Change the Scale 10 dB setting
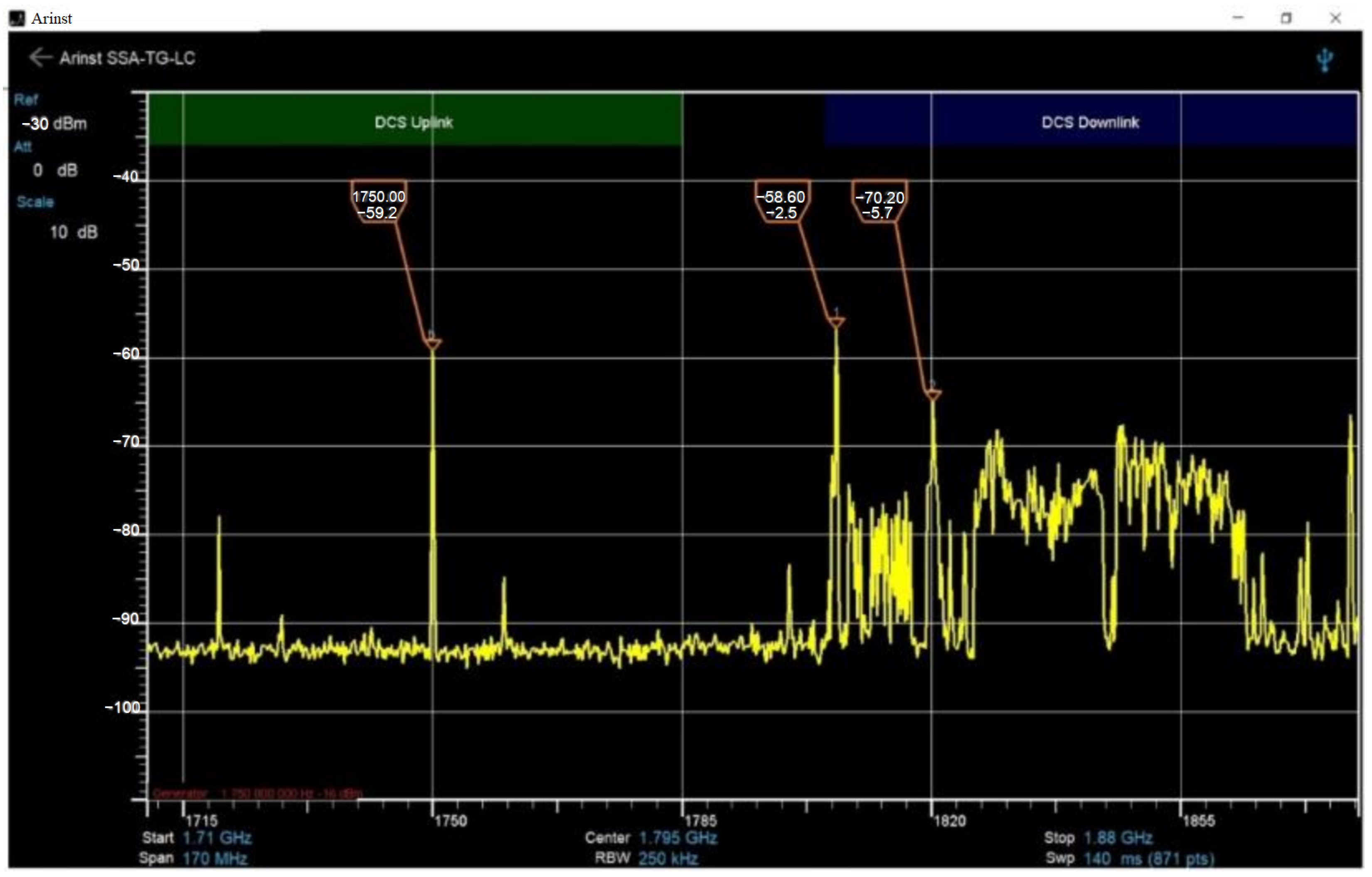 (74, 232)
